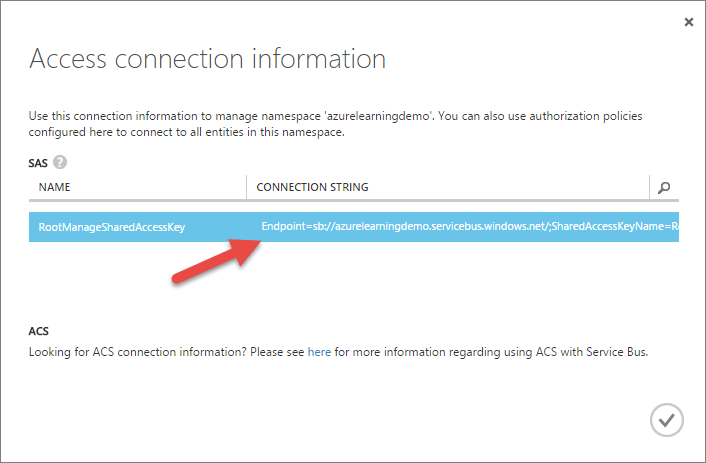Sort by the NAME column header
Viewport: 706px width, 463px height.
click(x=54, y=187)
